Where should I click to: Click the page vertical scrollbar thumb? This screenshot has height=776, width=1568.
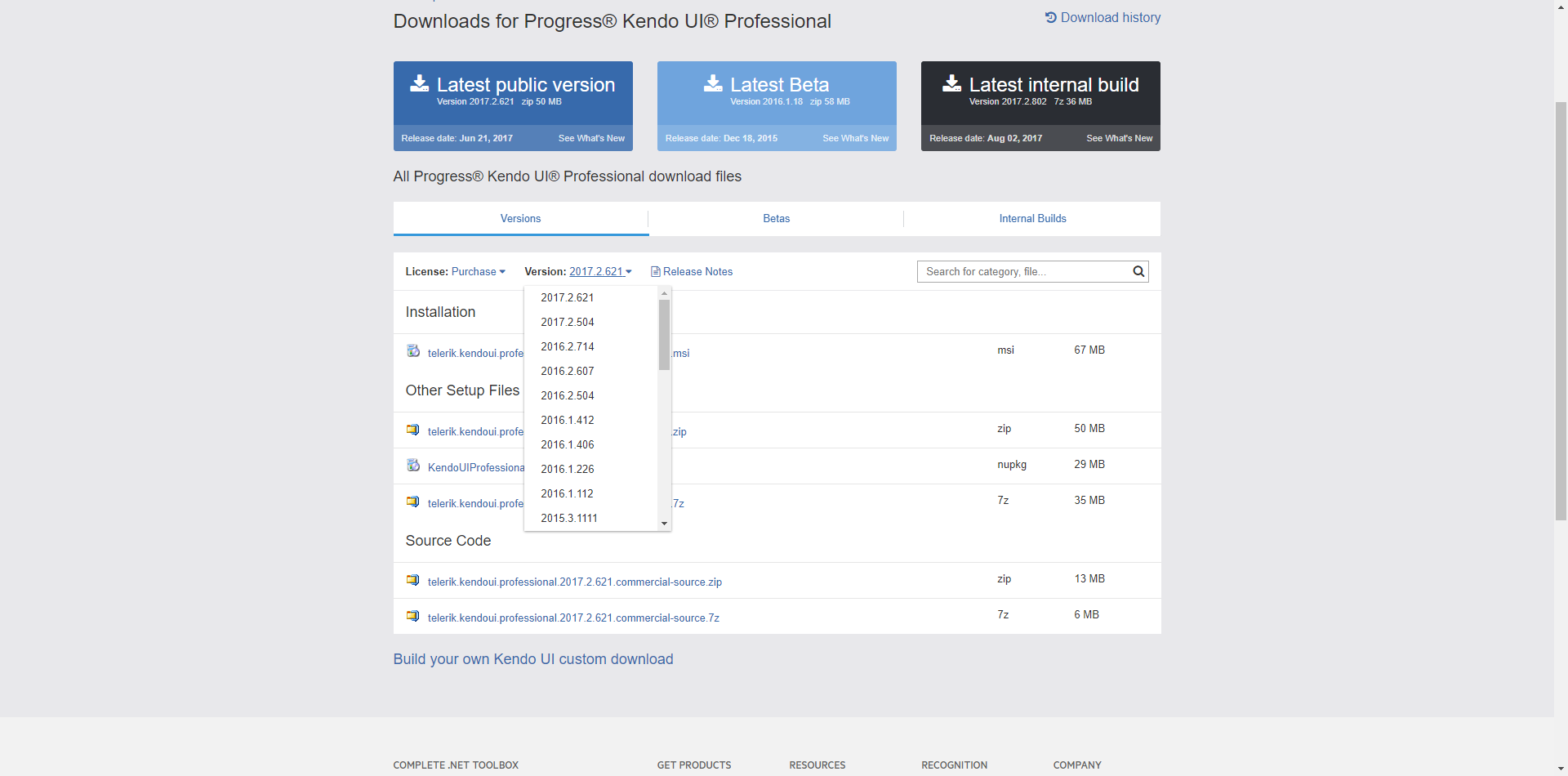(1561, 310)
